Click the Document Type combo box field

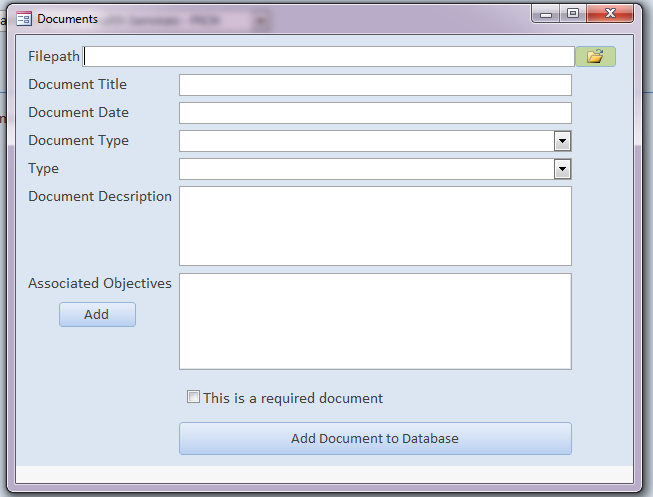(x=367, y=141)
